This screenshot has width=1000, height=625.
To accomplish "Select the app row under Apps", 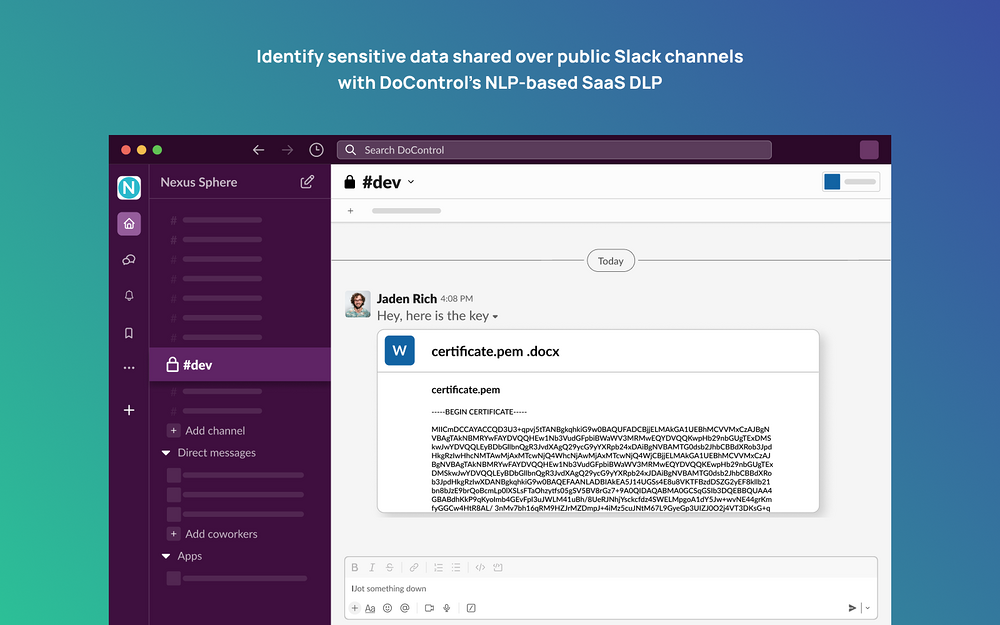I will click(x=237, y=578).
